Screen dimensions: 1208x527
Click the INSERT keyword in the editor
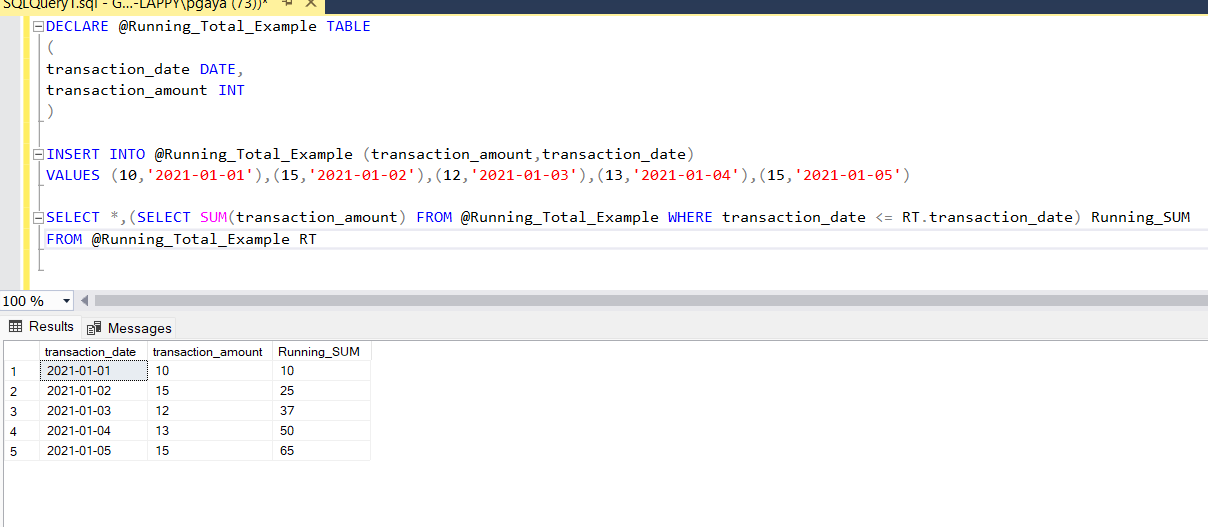click(73, 154)
